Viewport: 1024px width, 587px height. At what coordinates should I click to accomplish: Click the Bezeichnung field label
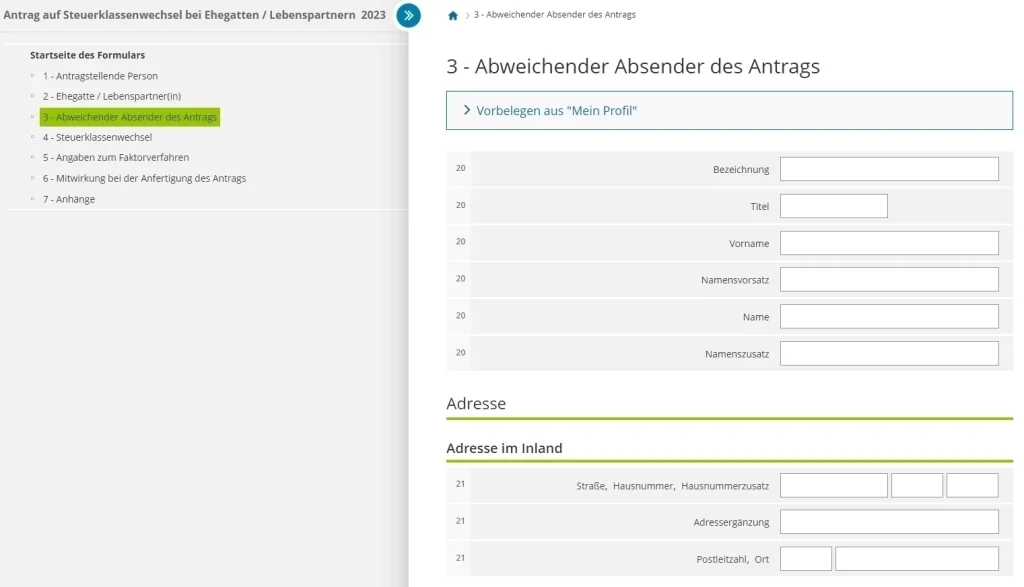(x=741, y=169)
